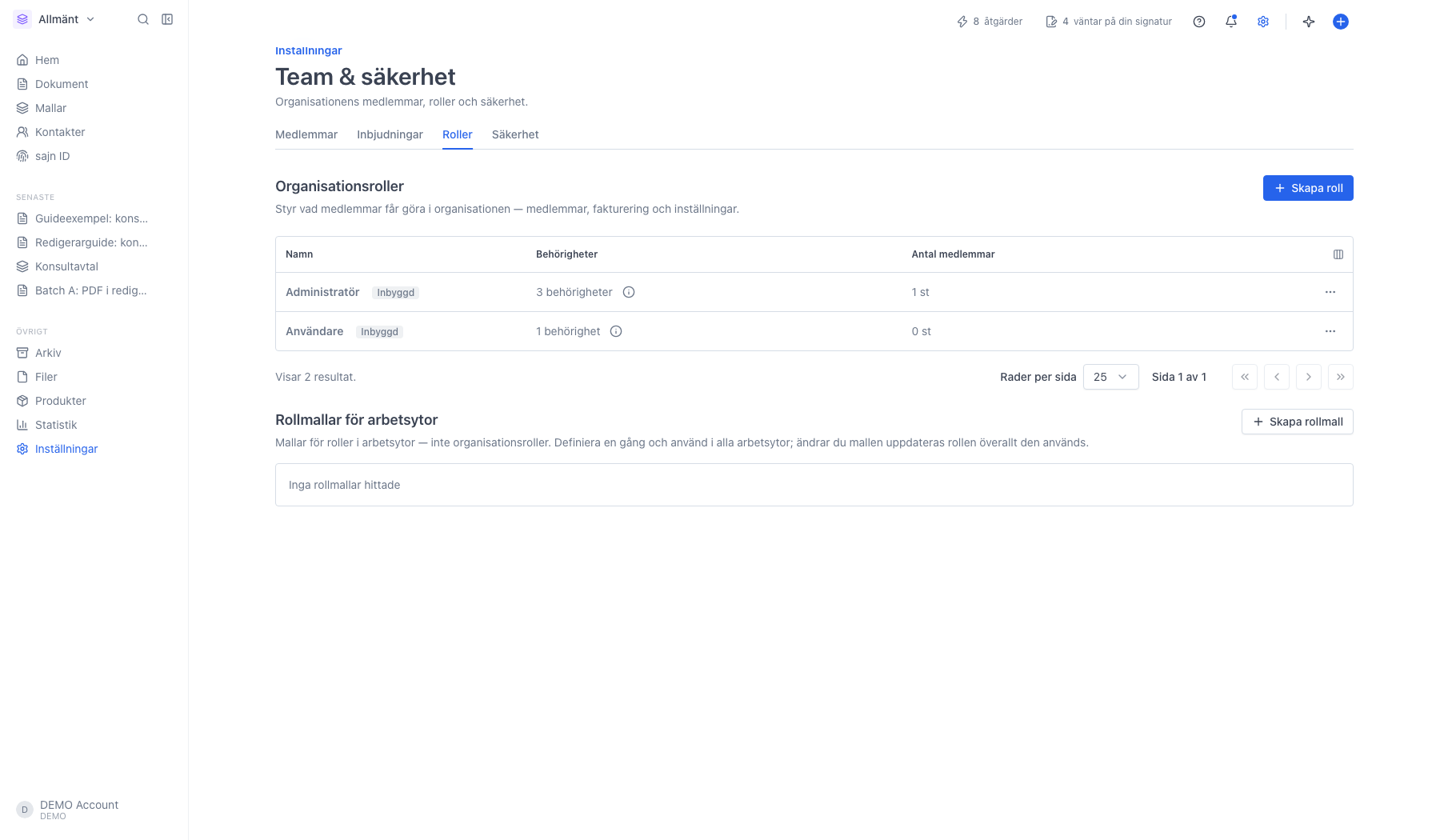Go to last page double-chevron button
Image resolution: width=1440 pixels, height=840 pixels.
pos(1341,377)
